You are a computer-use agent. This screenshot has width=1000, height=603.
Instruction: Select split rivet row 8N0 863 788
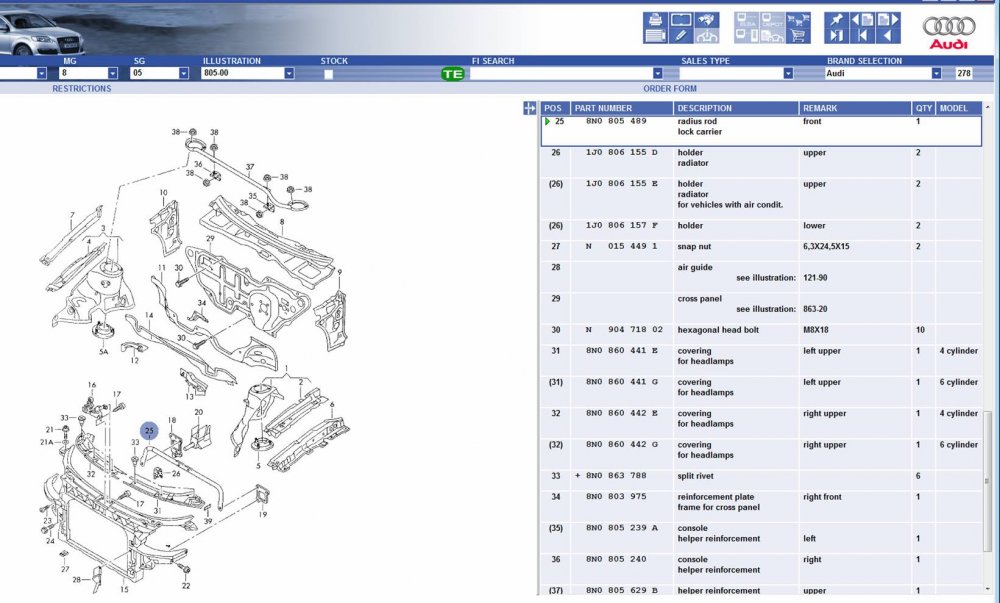point(761,476)
